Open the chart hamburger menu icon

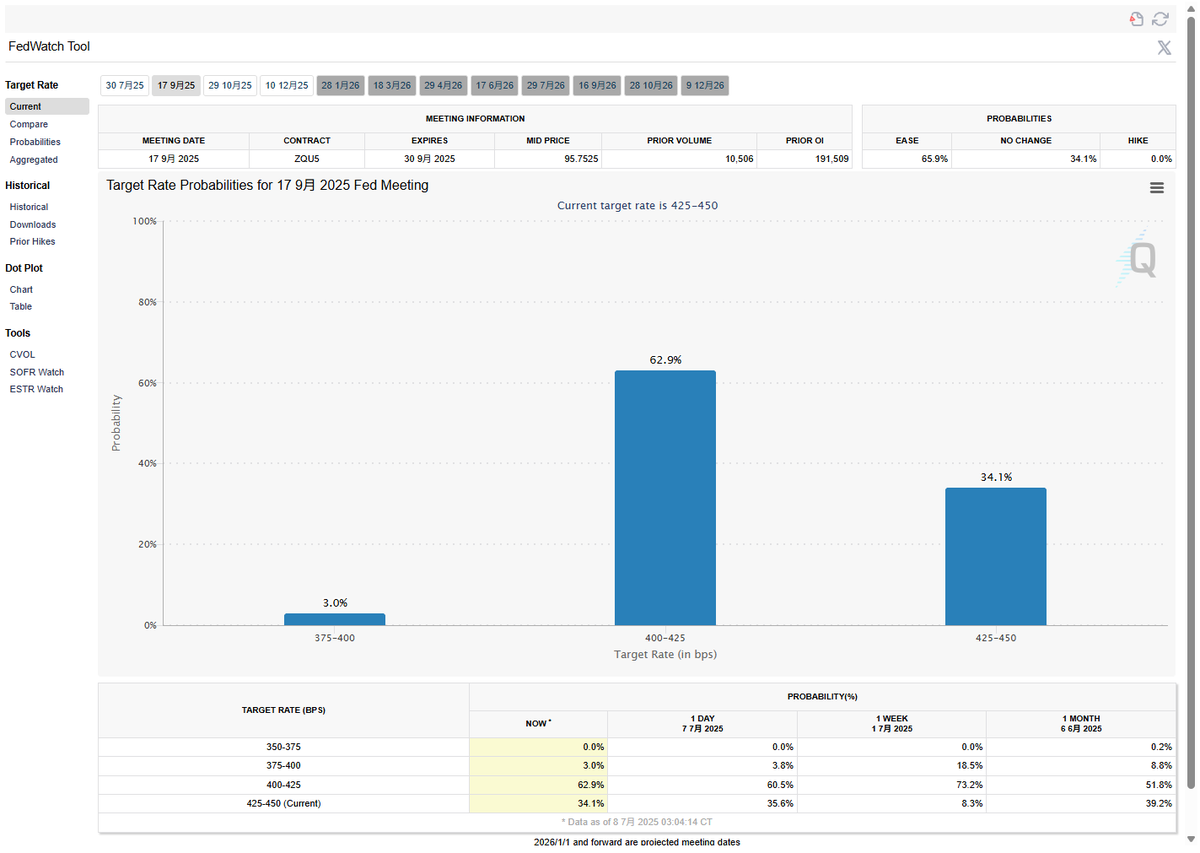coord(1157,187)
